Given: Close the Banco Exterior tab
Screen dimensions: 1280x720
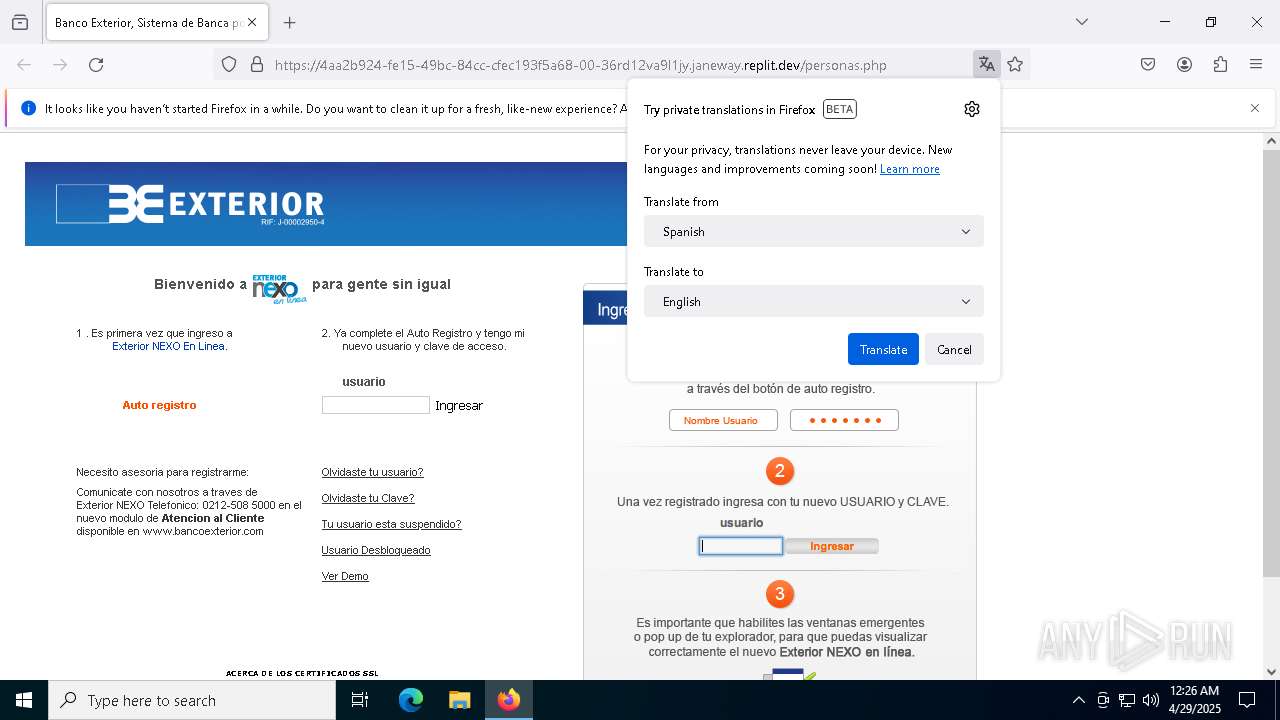Looking at the screenshot, I should click(x=252, y=22).
